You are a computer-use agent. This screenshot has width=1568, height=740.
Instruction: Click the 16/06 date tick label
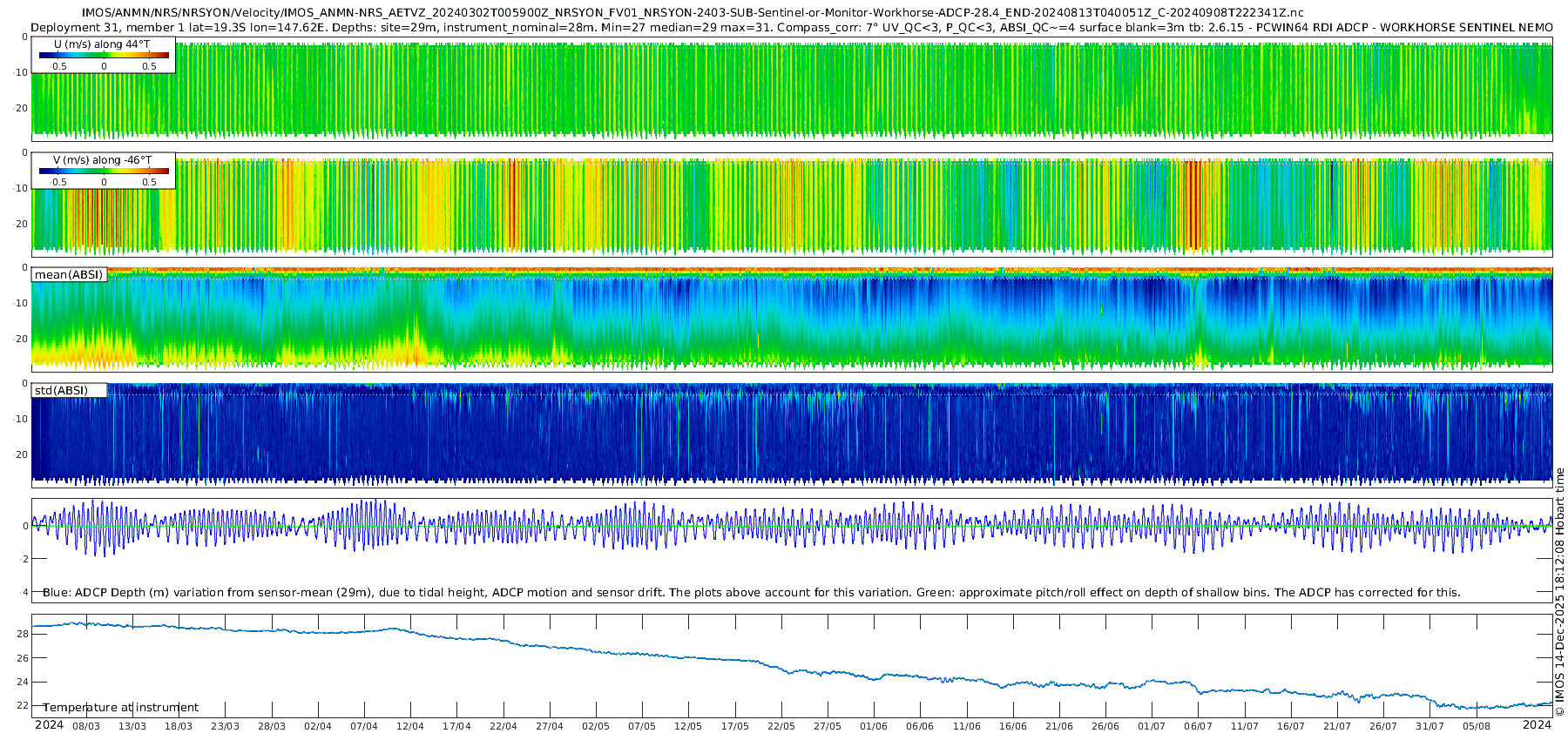1013,726
